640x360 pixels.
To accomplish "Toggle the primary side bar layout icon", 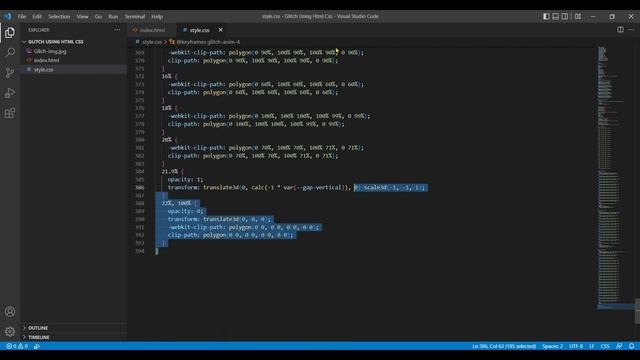I will click(x=546, y=16).
